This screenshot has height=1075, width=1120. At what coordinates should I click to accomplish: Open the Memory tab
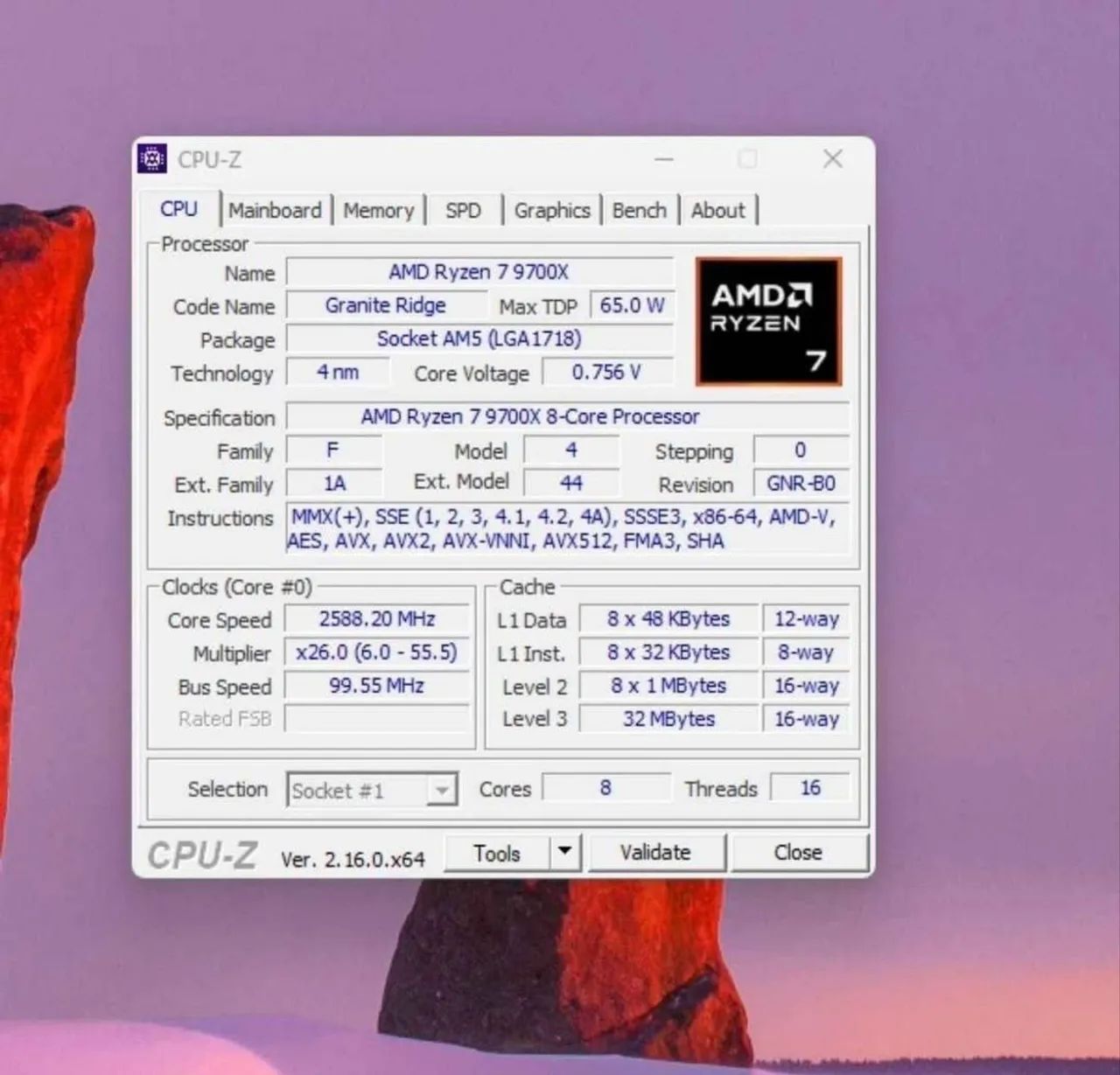pyautogui.click(x=379, y=211)
